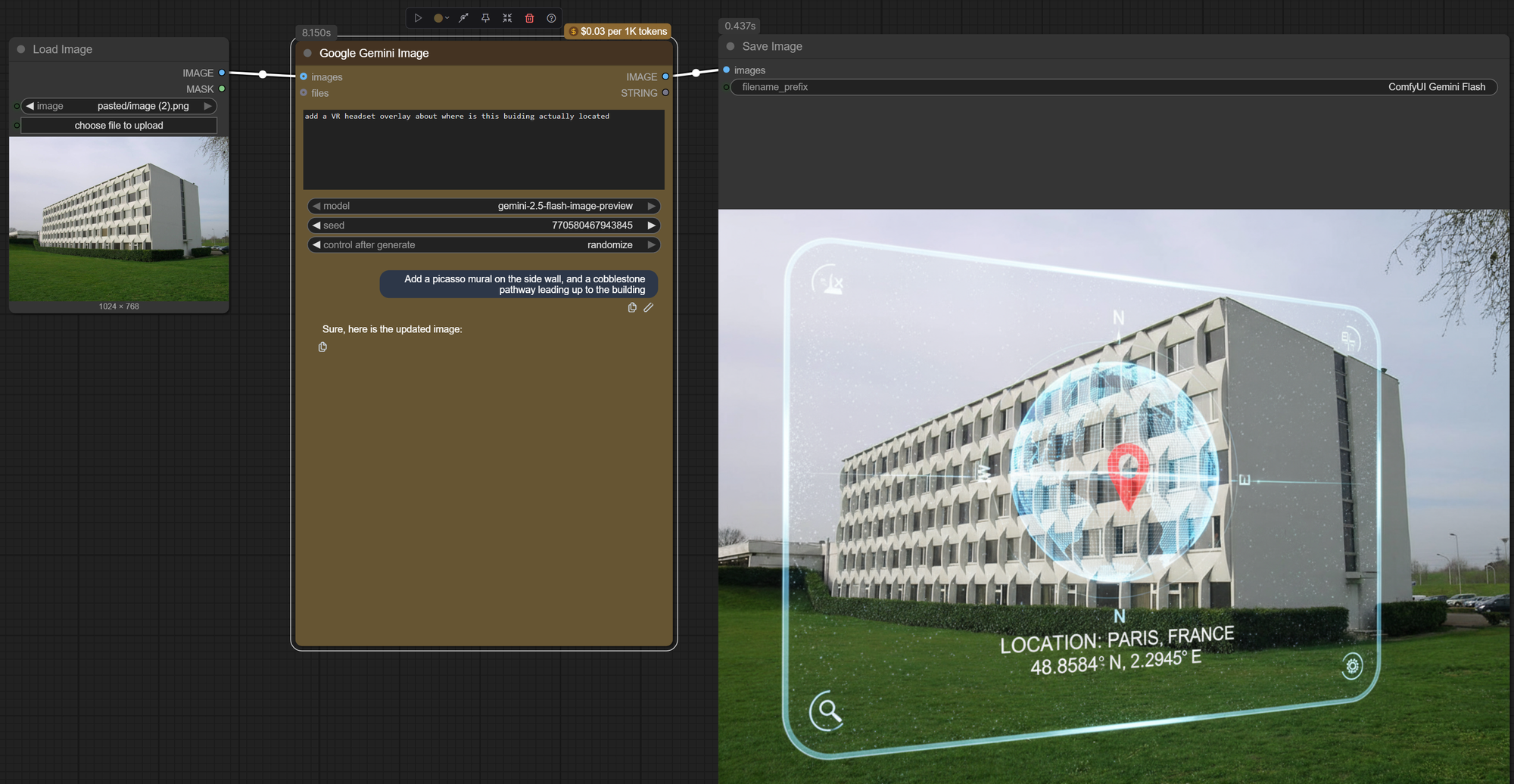Open the image file selector pasted/image (2).png
This screenshot has height=784, width=1514.
tap(119, 106)
